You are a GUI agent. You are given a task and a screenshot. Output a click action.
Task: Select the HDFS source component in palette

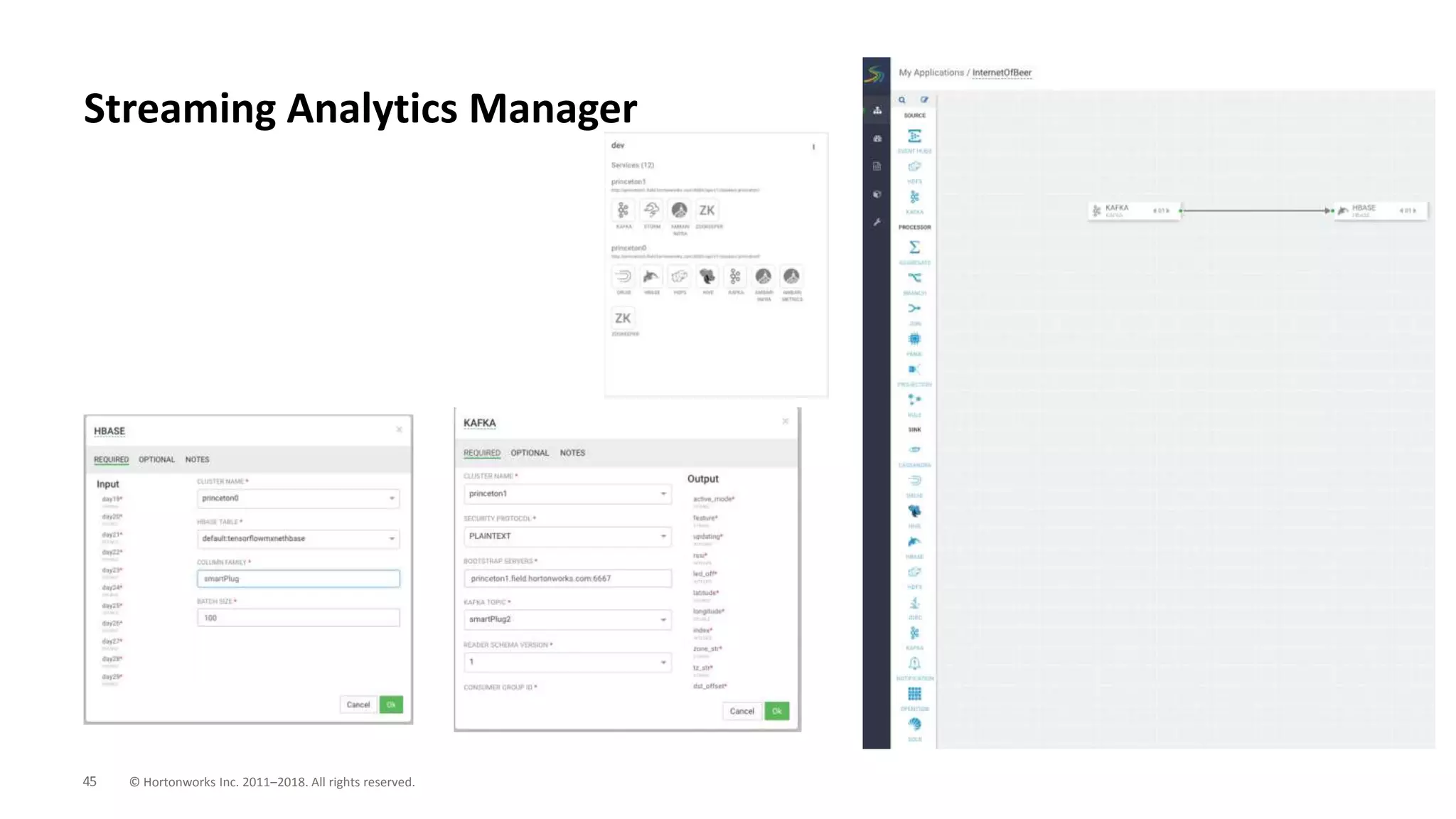click(914, 166)
